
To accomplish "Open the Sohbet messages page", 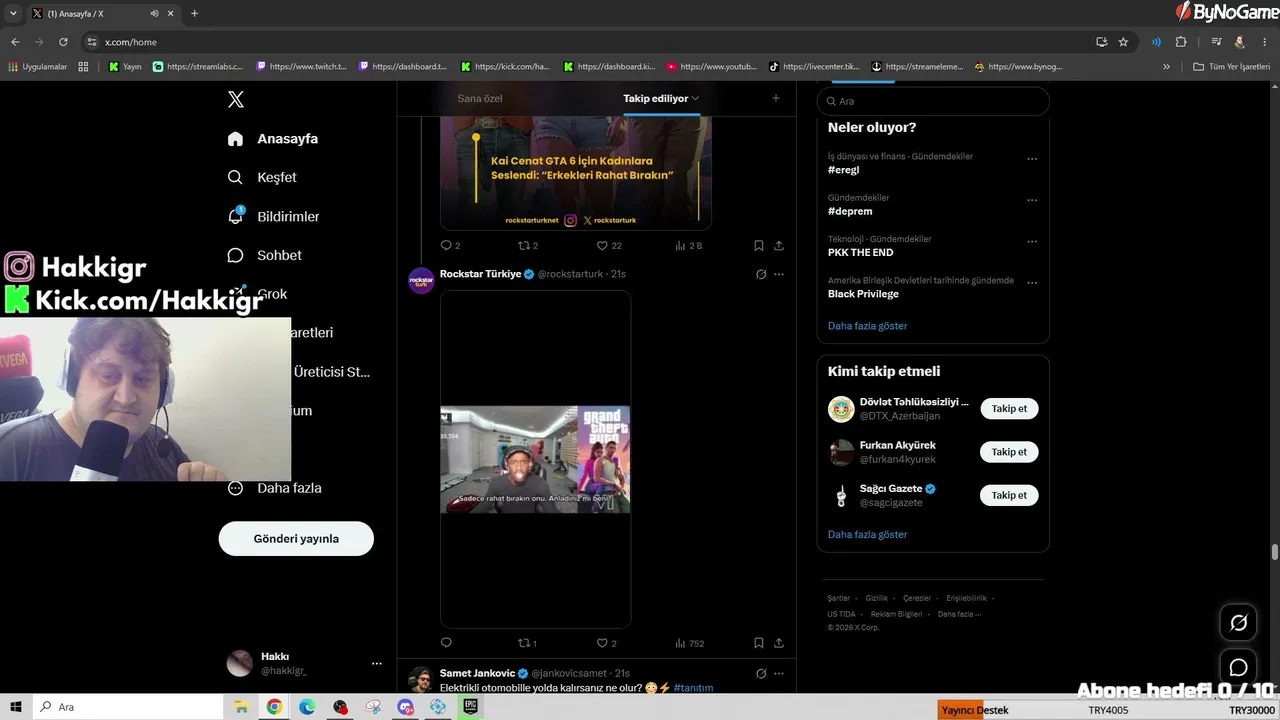I will (x=265, y=255).
